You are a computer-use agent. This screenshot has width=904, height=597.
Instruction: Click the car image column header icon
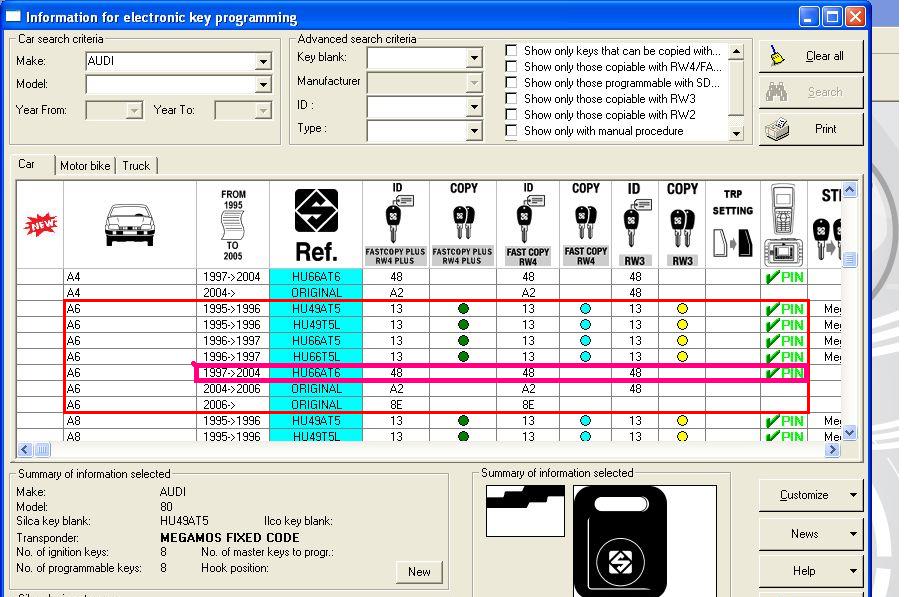(129, 224)
